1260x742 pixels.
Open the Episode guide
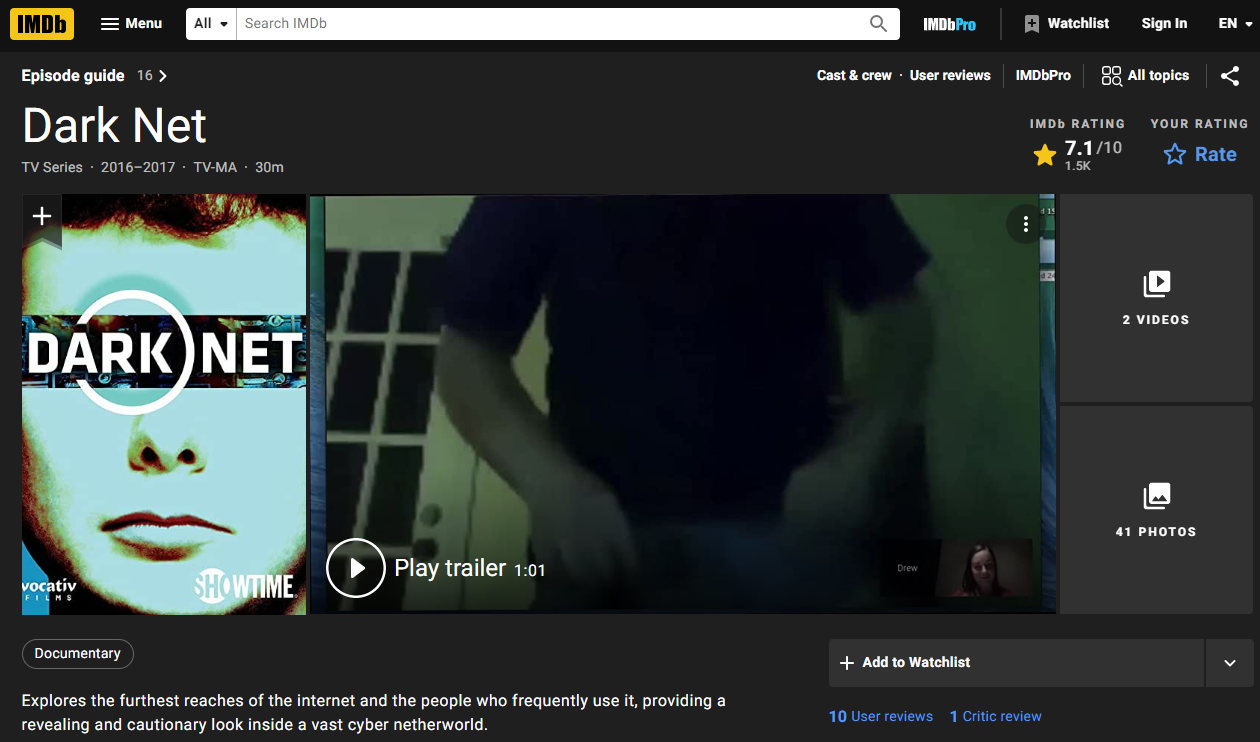94,75
